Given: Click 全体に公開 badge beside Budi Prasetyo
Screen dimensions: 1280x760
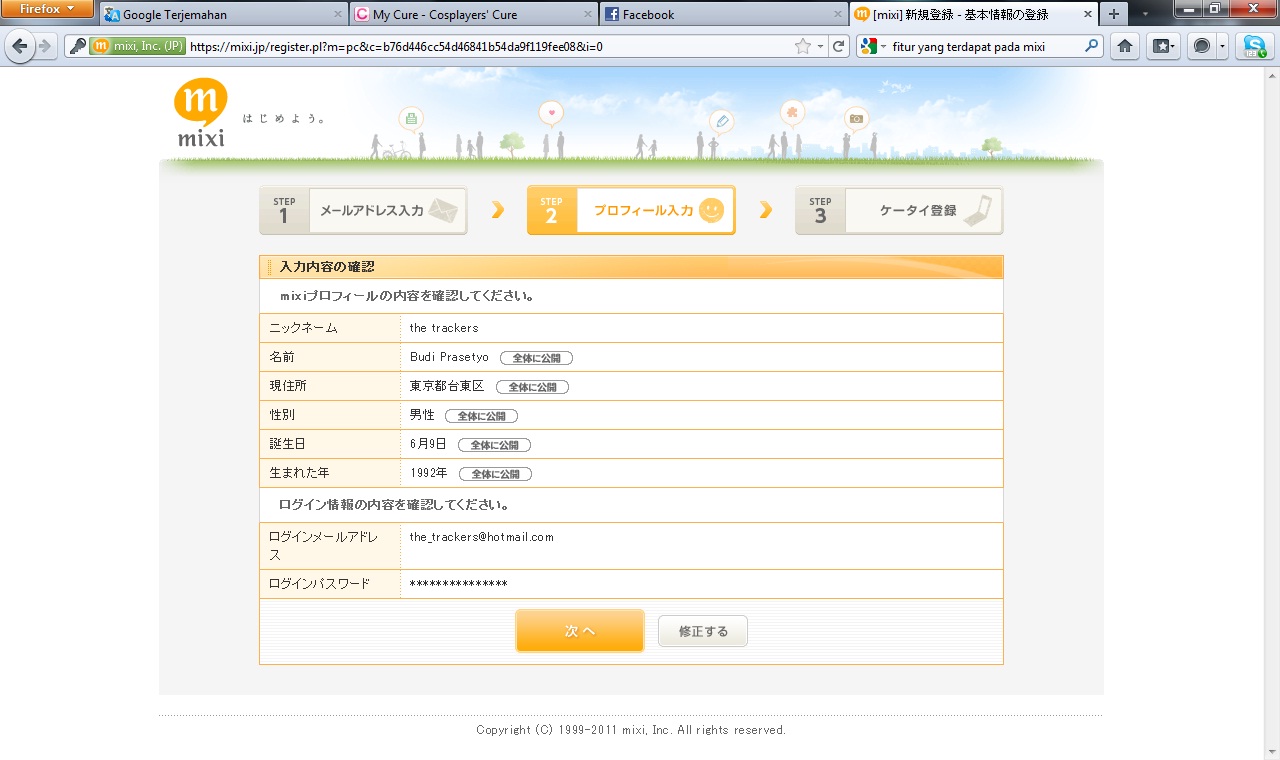Looking at the screenshot, I should [x=536, y=358].
